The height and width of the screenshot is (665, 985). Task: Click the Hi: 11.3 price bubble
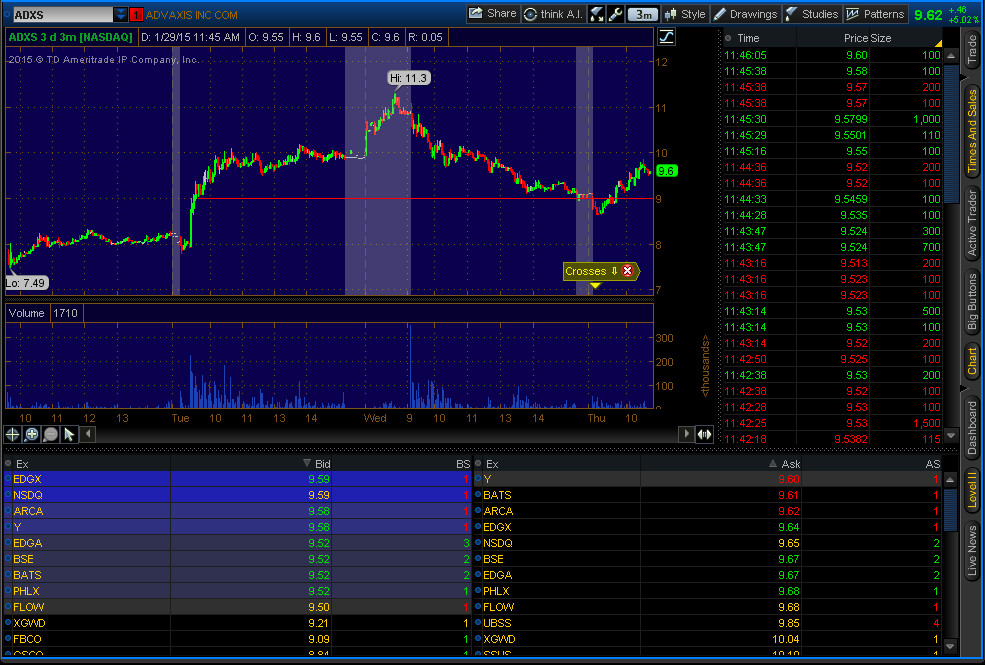pyautogui.click(x=408, y=78)
